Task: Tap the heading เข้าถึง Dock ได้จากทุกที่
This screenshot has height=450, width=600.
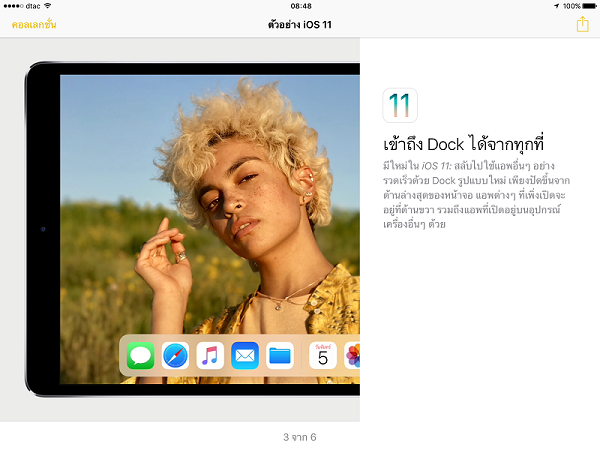Action: 463,144
